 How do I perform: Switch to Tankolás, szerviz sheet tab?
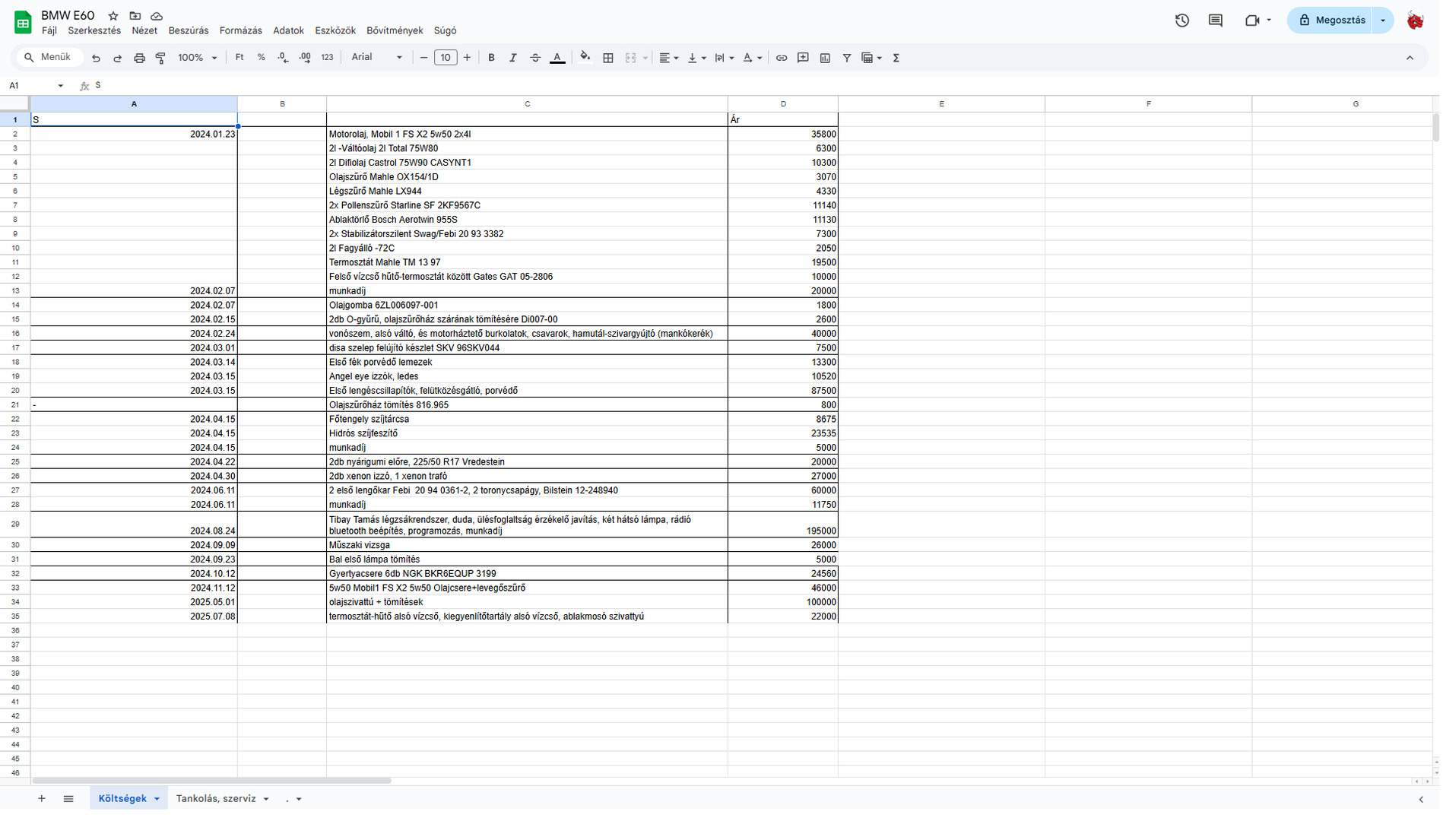[216, 799]
